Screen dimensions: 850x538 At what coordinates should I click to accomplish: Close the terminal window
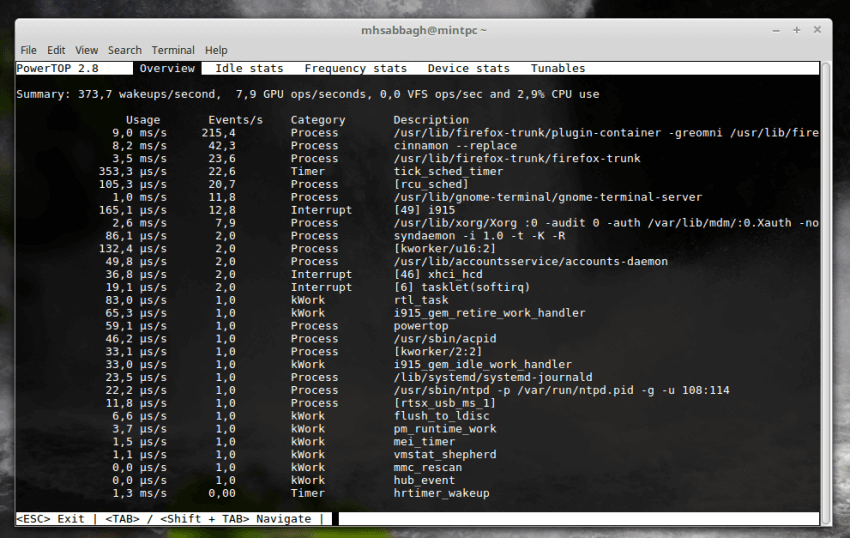click(817, 30)
